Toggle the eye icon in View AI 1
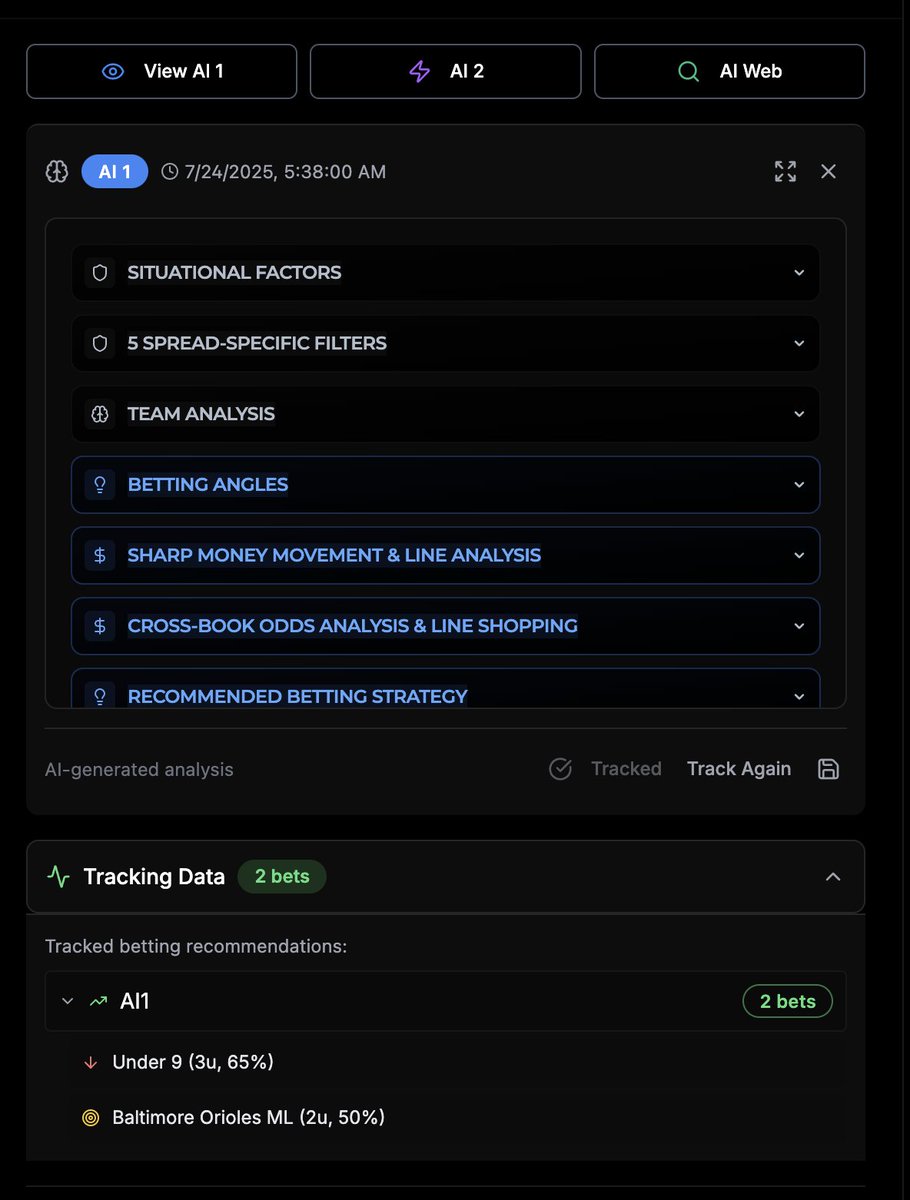Image resolution: width=910 pixels, height=1200 pixels. click(x=111, y=71)
